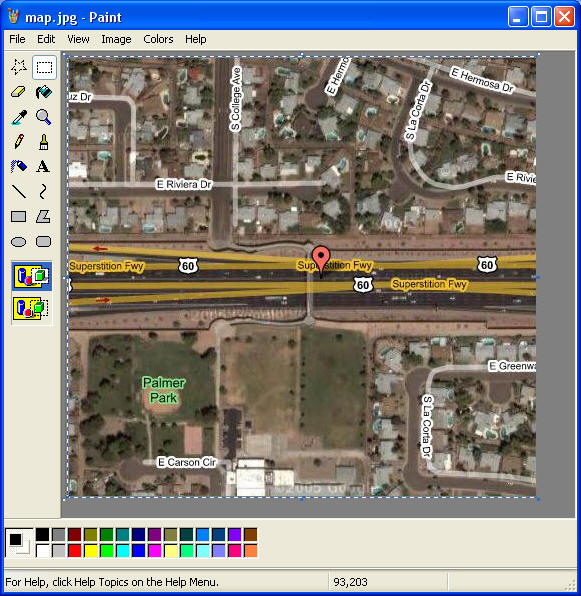The width and height of the screenshot is (581, 596).
Task: Enable transparent selection background option
Action: (x=32, y=308)
